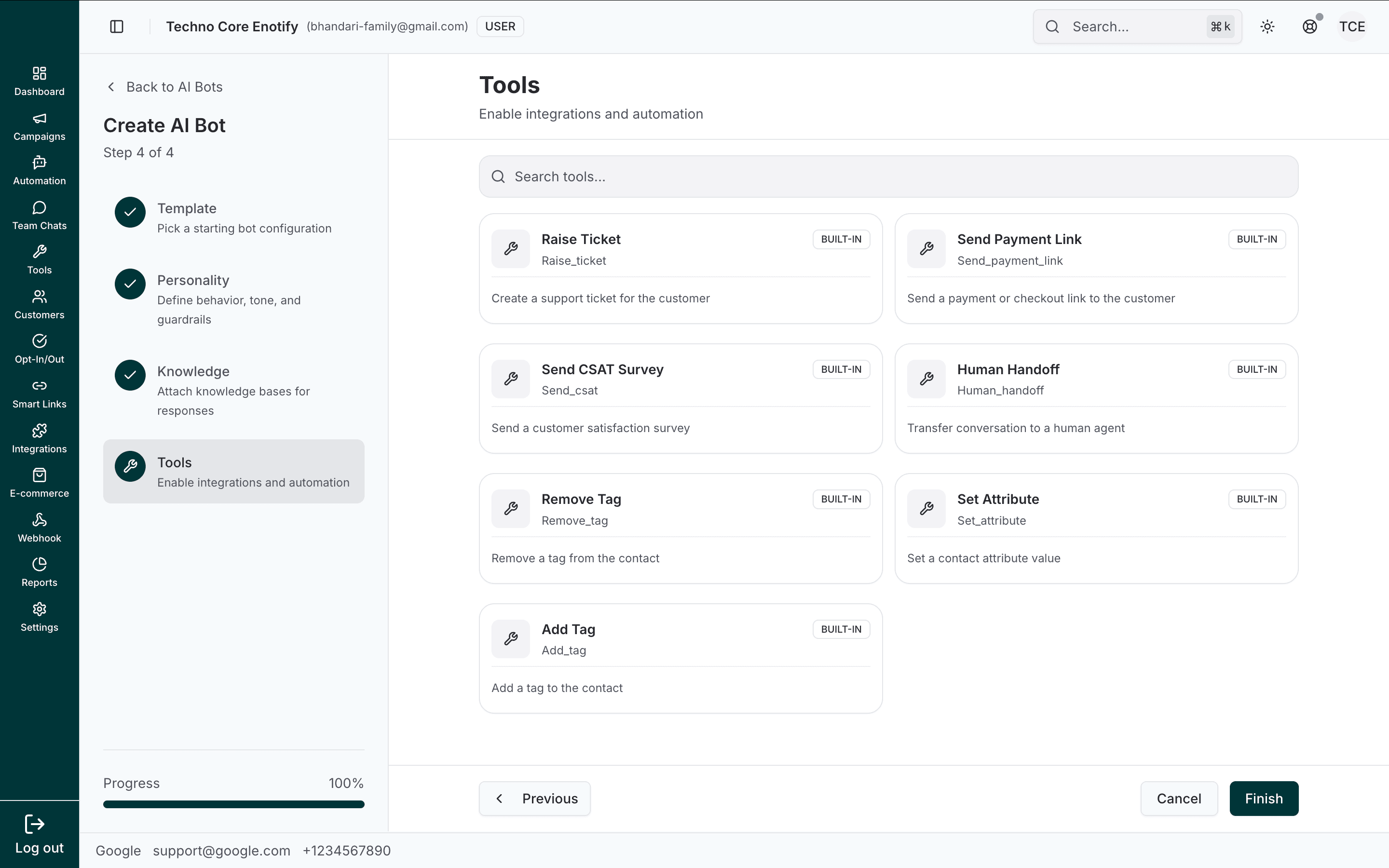Open Integrations puzzle icon
Screen dimensions: 1389x868
[x=39, y=431]
